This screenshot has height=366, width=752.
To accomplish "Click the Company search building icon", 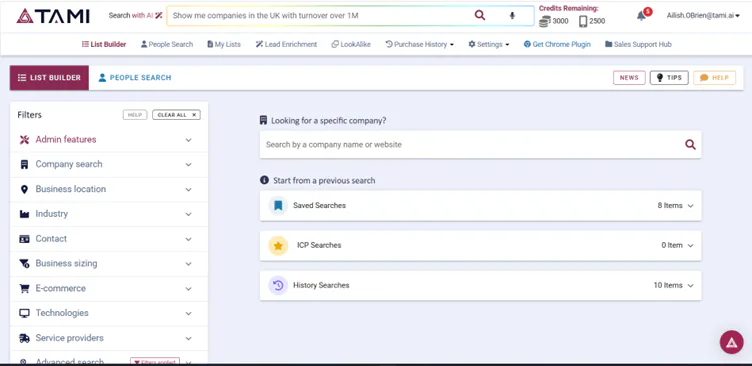I will (x=24, y=165).
